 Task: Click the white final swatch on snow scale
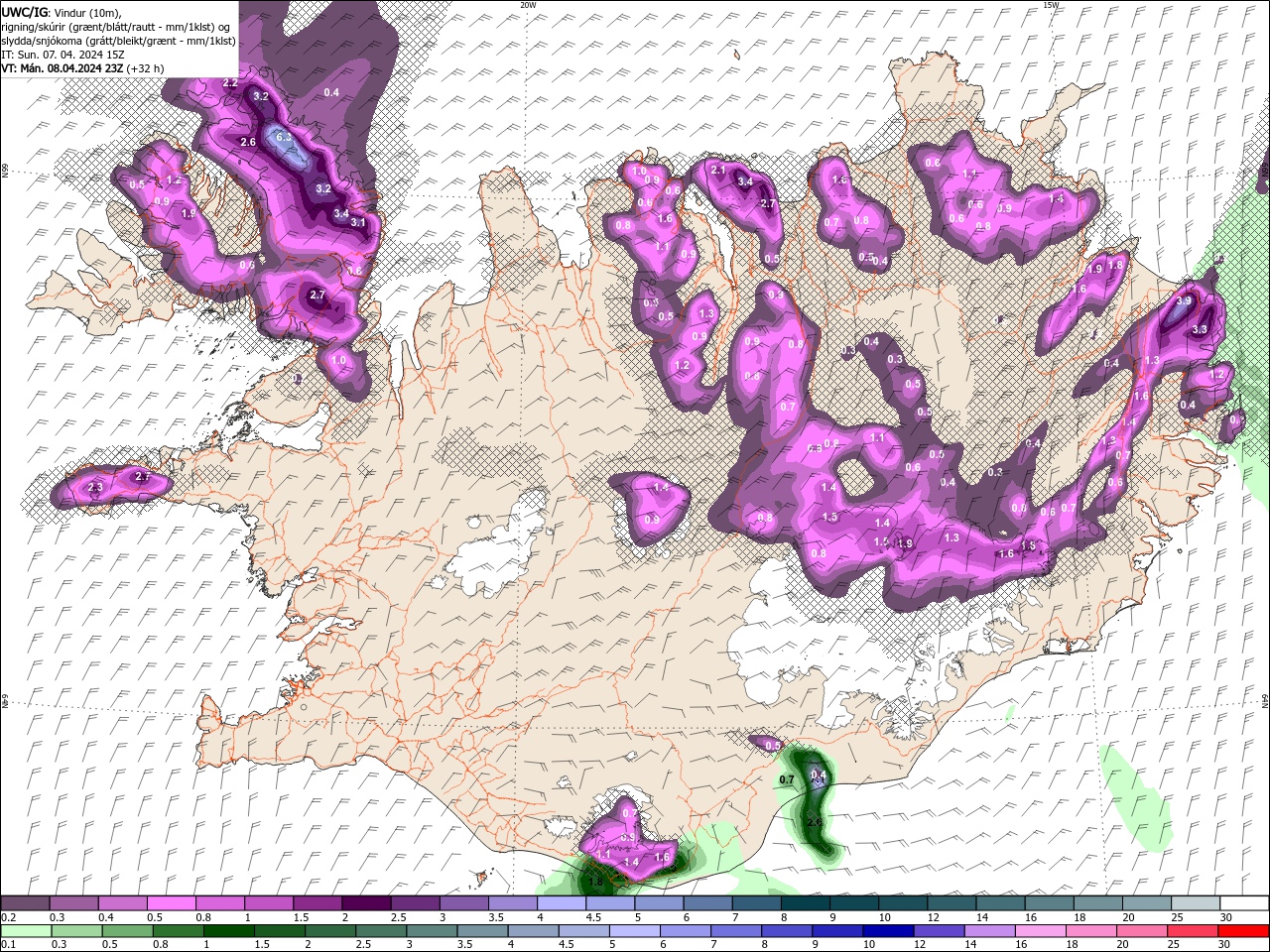tap(1245, 903)
